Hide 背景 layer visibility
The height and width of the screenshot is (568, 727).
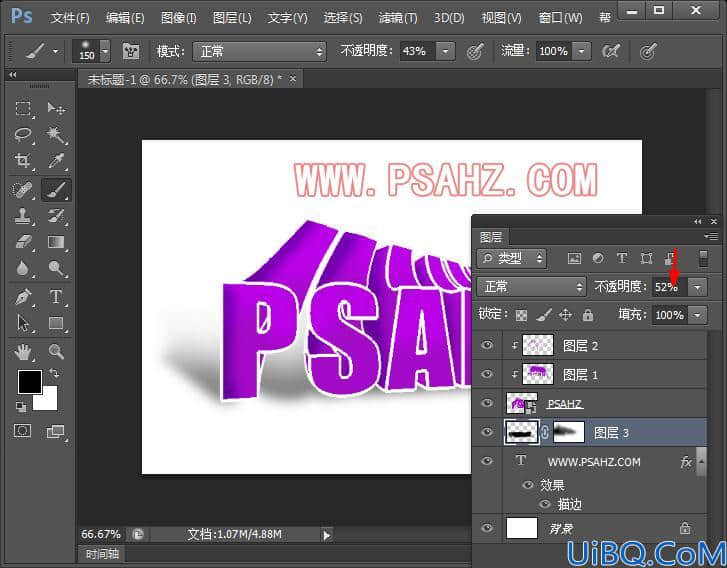[487, 528]
